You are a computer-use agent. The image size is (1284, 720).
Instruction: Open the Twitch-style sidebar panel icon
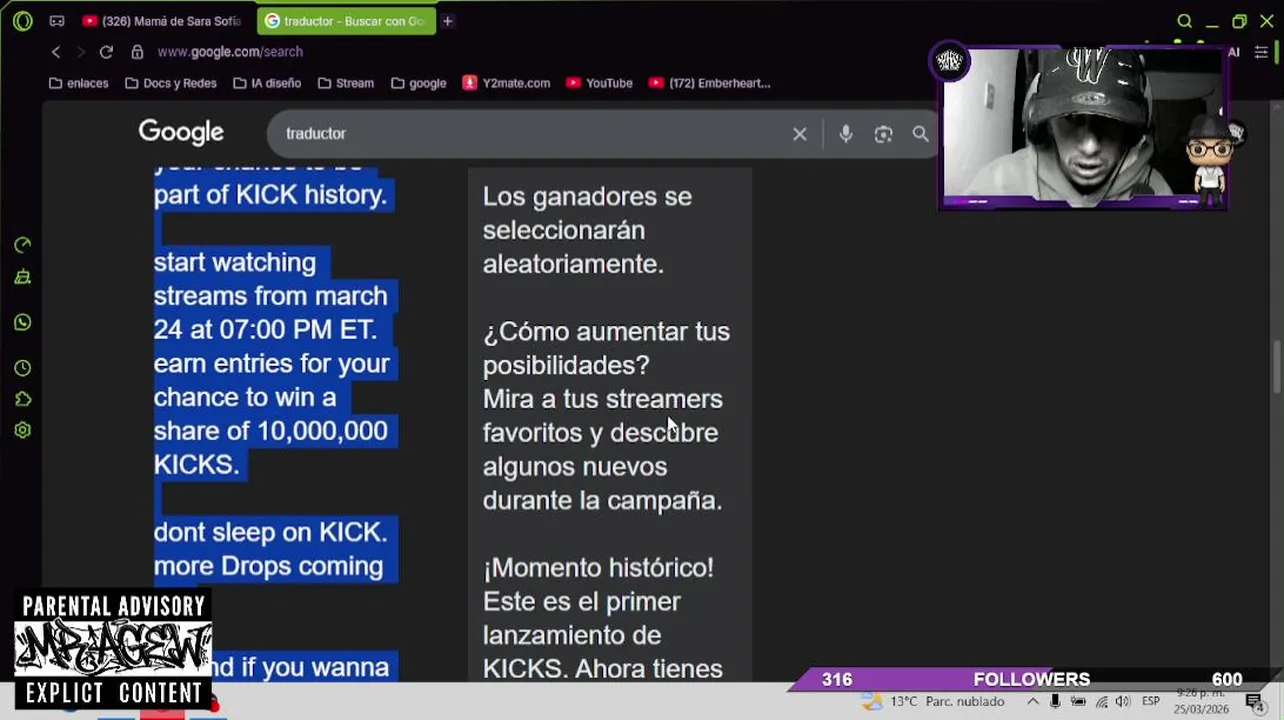tap(23, 278)
